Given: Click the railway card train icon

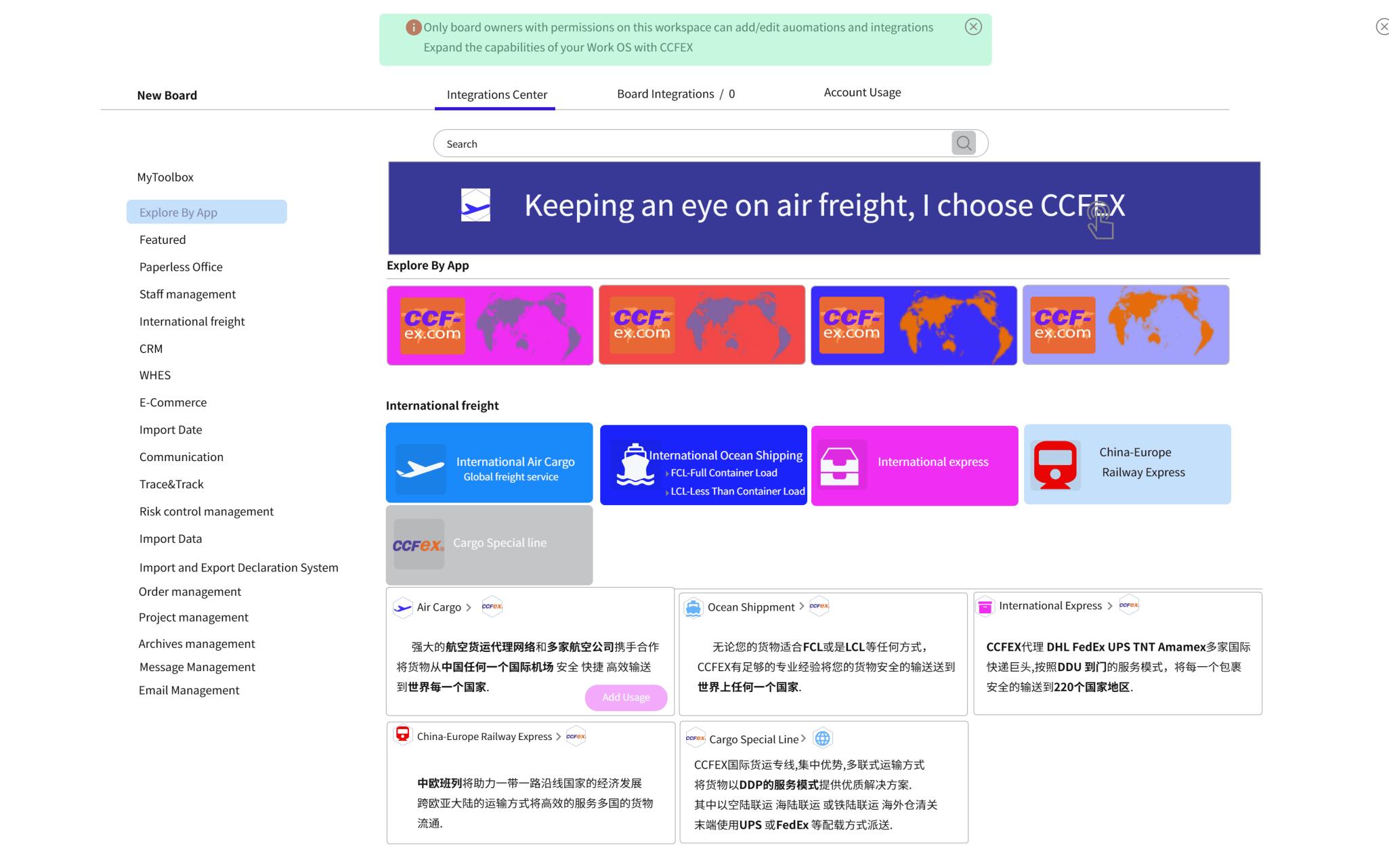Looking at the screenshot, I should point(402,735).
